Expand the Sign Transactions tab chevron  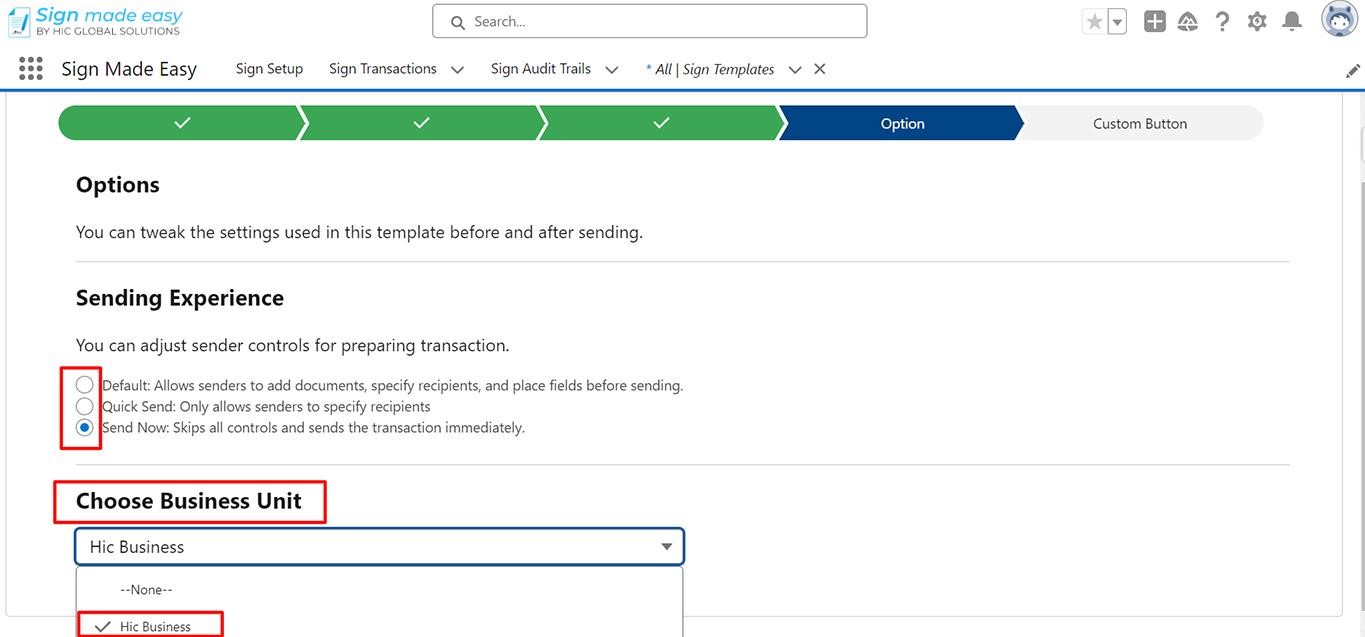coord(457,70)
